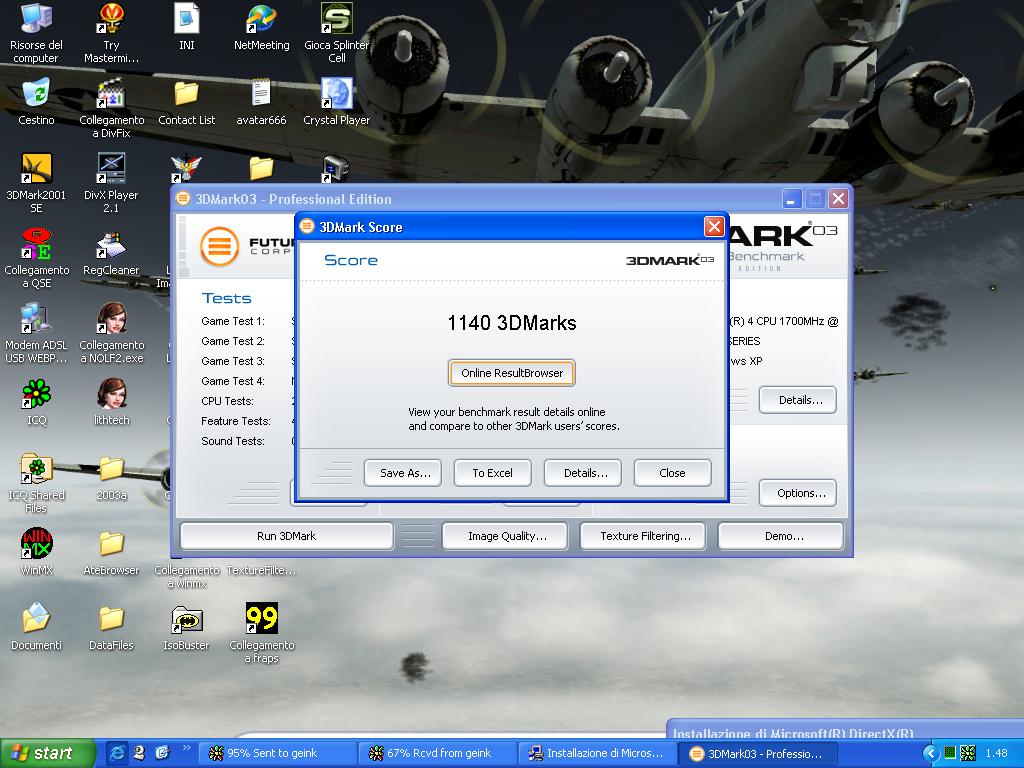Image resolution: width=1024 pixels, height=768 pixels.
Task: Select the TextureFilte... desktop label
Action: click(261, 570)
